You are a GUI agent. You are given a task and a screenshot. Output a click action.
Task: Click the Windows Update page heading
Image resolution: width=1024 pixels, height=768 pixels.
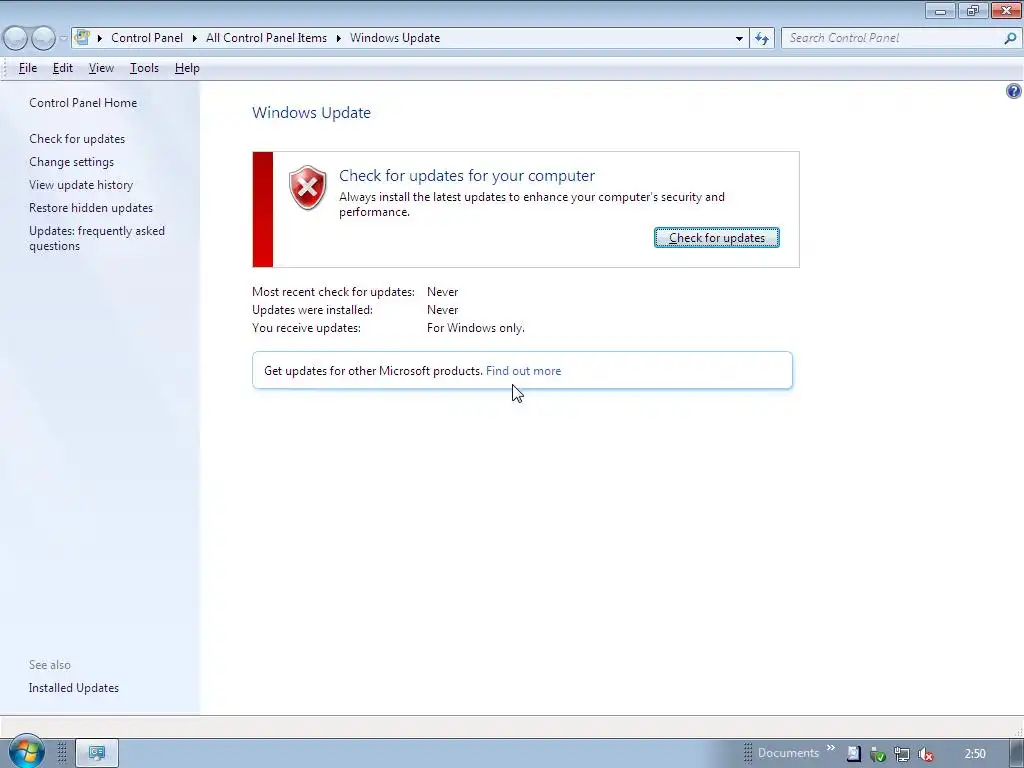312,112
